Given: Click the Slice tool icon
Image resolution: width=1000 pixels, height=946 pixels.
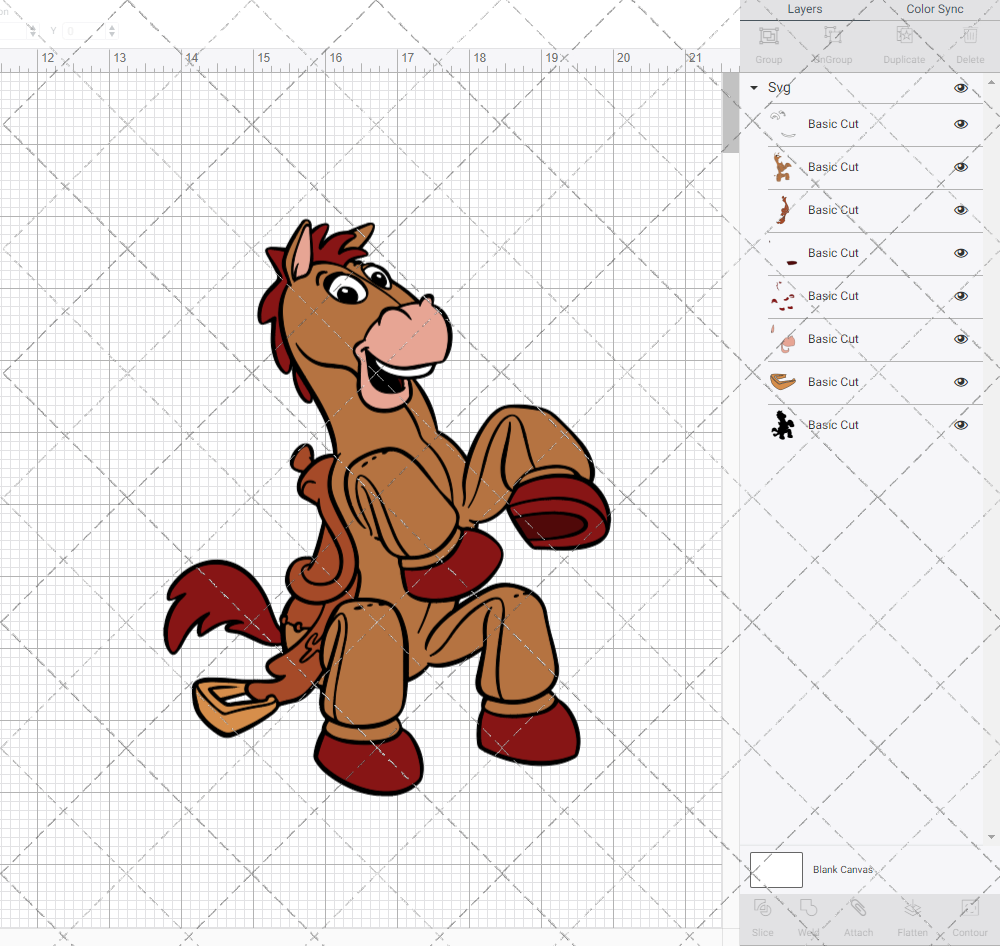Looking at the screenshot, I should [762, 908].
